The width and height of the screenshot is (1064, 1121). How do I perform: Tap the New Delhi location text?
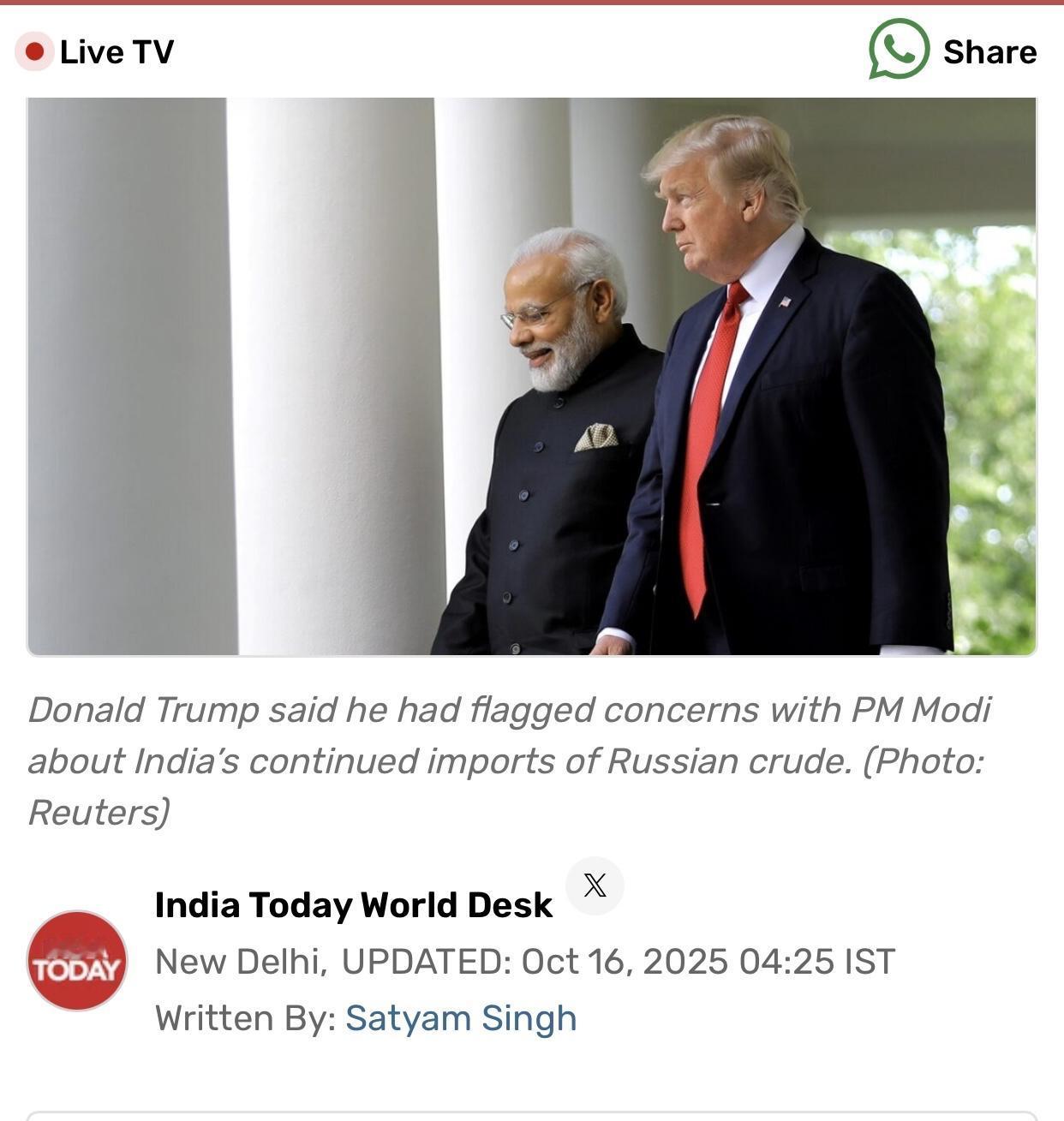pos(241,962)
